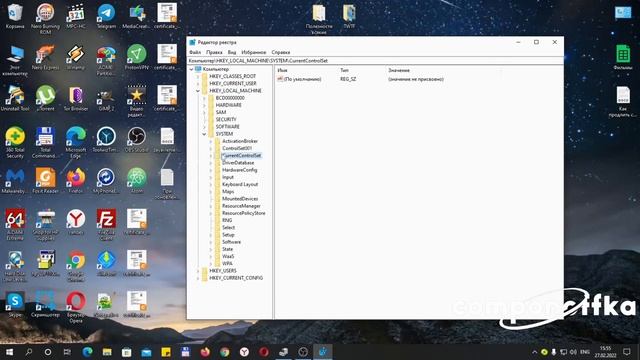Expand the HKEY_CLASSES_ROOT node arrow
The height and width of the screenshot is (360, 640).
coord(198,76)
